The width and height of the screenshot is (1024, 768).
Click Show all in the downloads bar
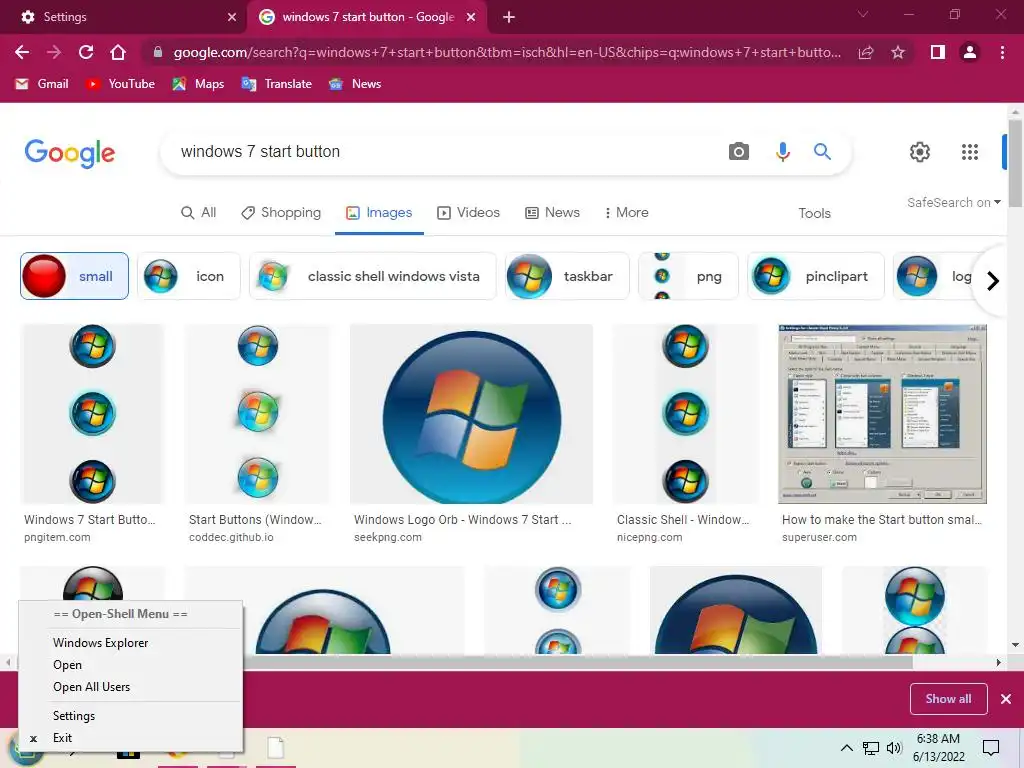(948, 699)
